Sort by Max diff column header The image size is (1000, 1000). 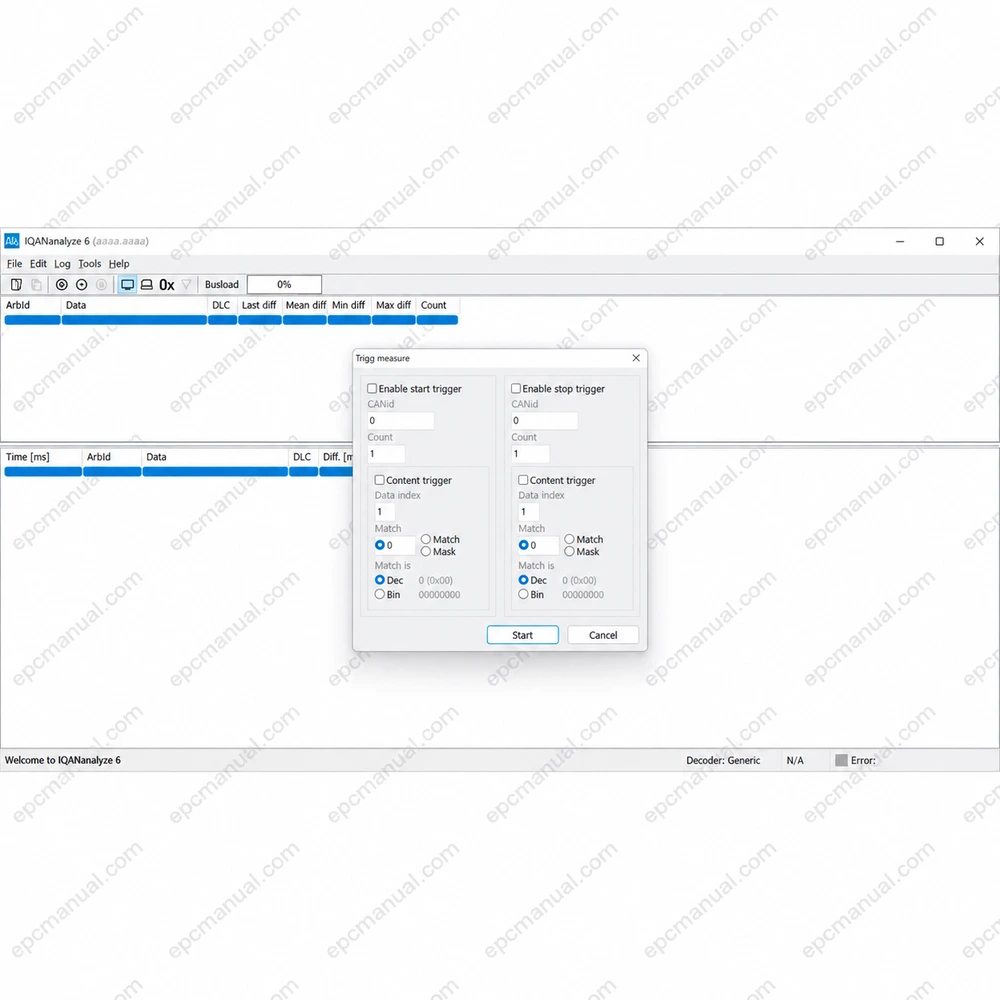[393, 305]
